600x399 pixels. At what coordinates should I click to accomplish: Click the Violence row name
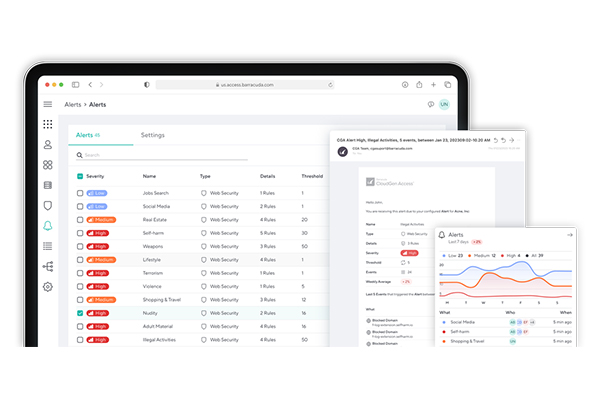[x=152, y=287]
